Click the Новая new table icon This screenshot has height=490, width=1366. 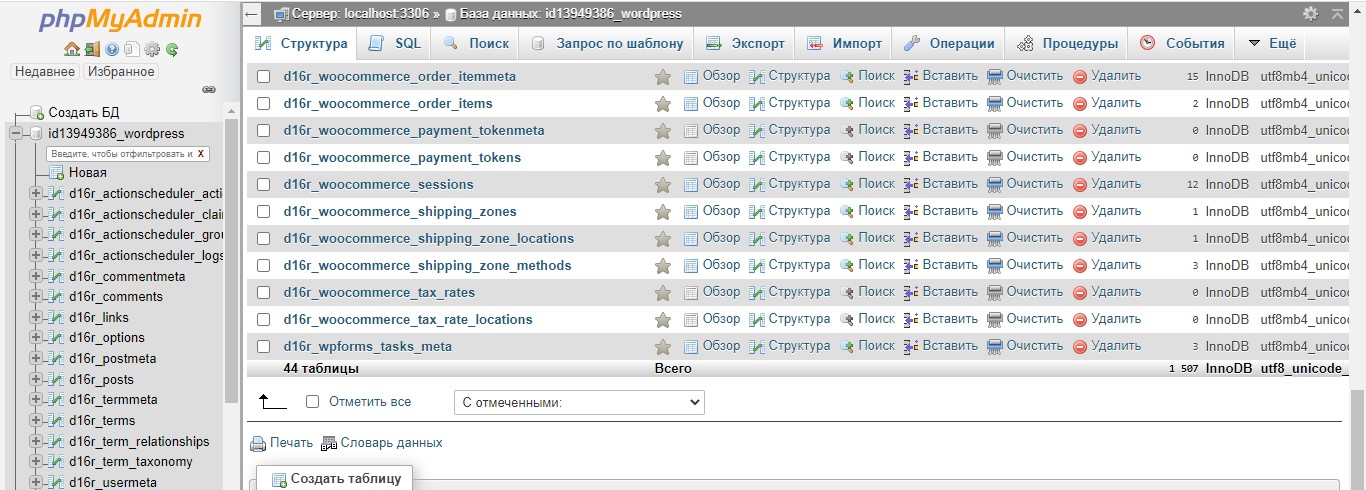tap(57, 173)
